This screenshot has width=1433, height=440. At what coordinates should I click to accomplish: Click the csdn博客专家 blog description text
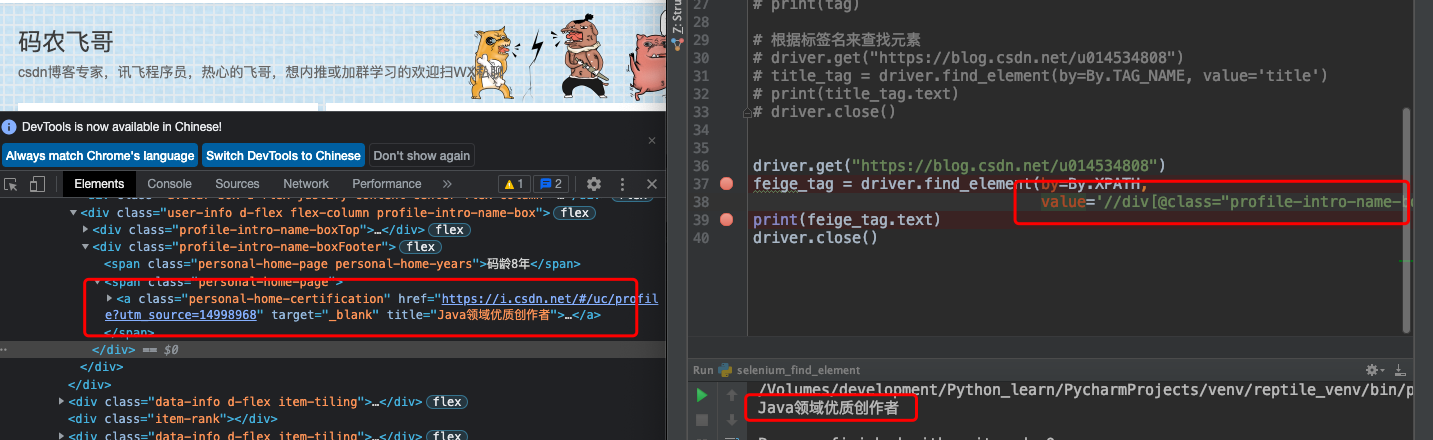pos(261,72)
